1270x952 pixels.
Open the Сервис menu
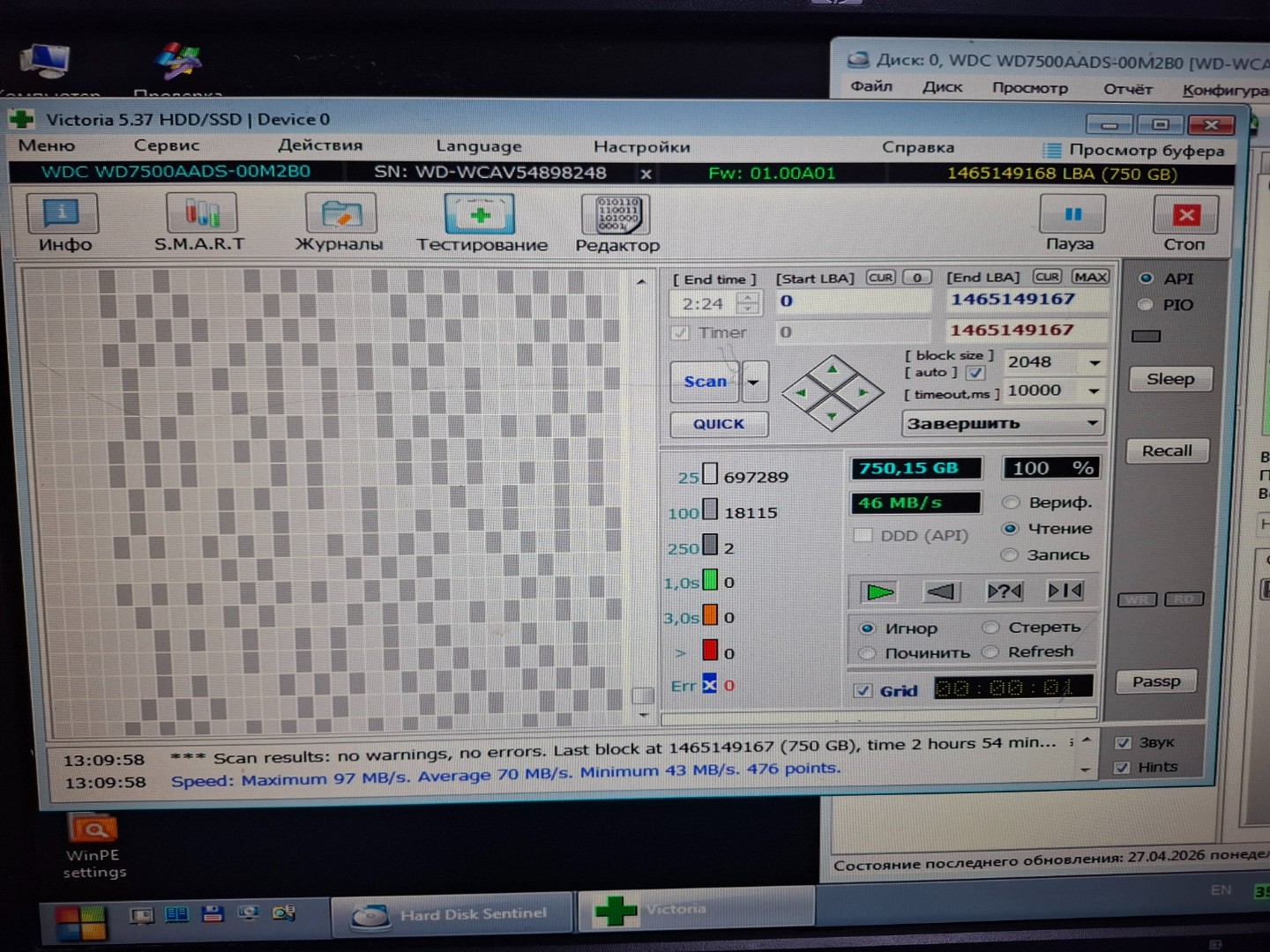(x=166, y=145)
